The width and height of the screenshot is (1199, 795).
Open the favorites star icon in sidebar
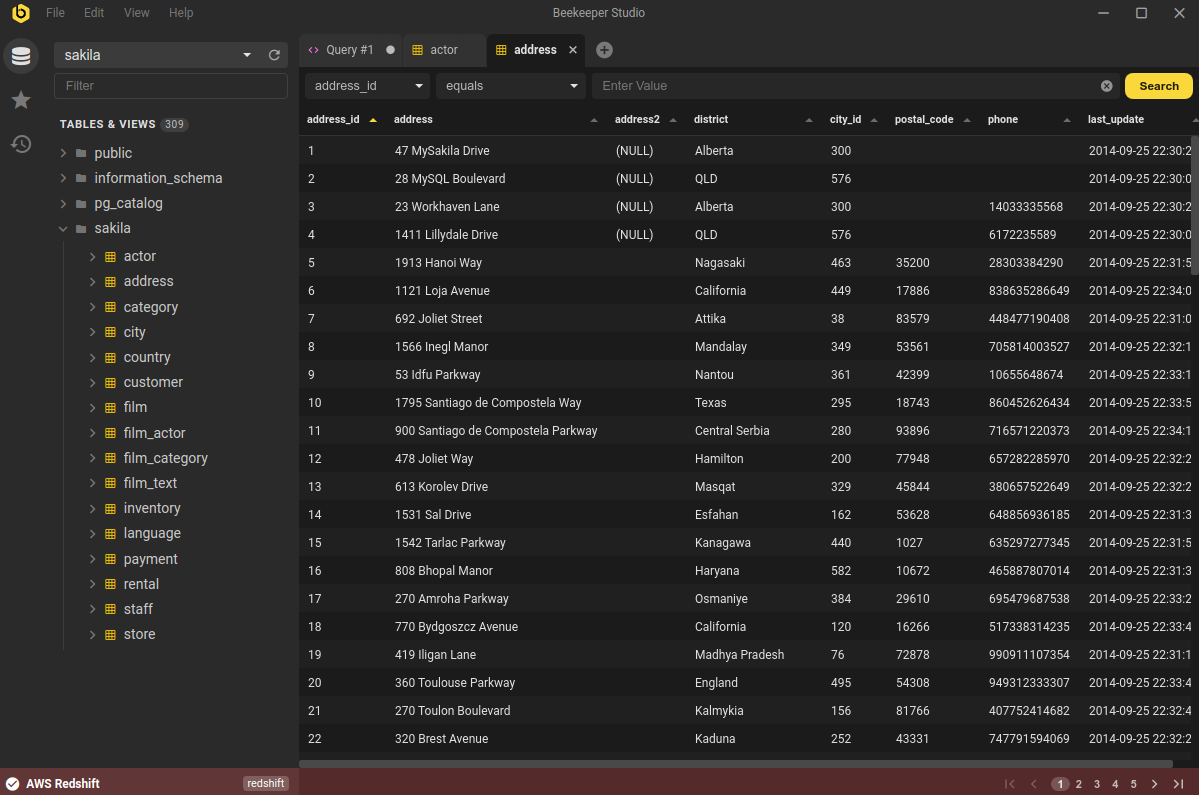(x=21, y=100)
